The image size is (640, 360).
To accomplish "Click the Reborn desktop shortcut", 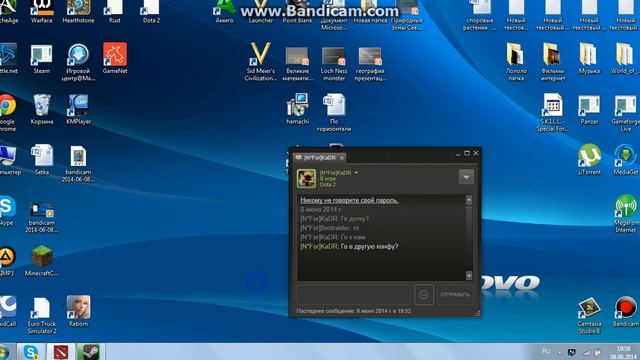I will coord(78,311).
